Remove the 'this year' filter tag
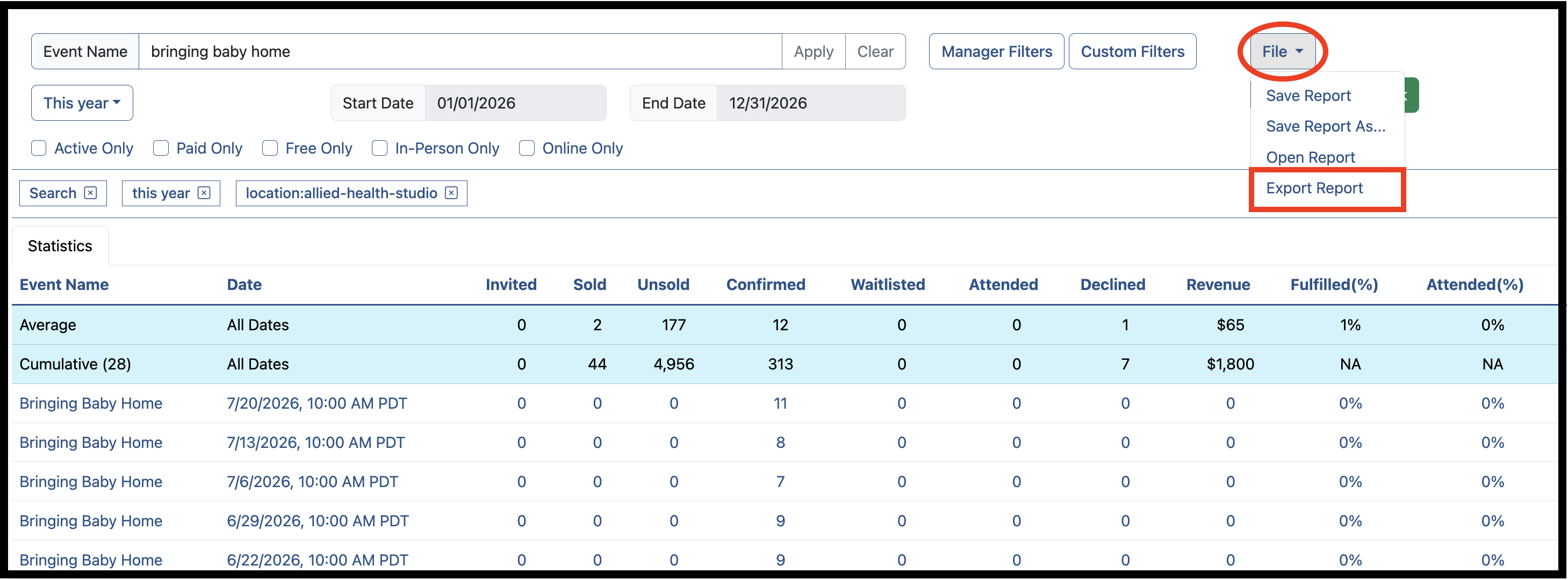 coord(204,193)
